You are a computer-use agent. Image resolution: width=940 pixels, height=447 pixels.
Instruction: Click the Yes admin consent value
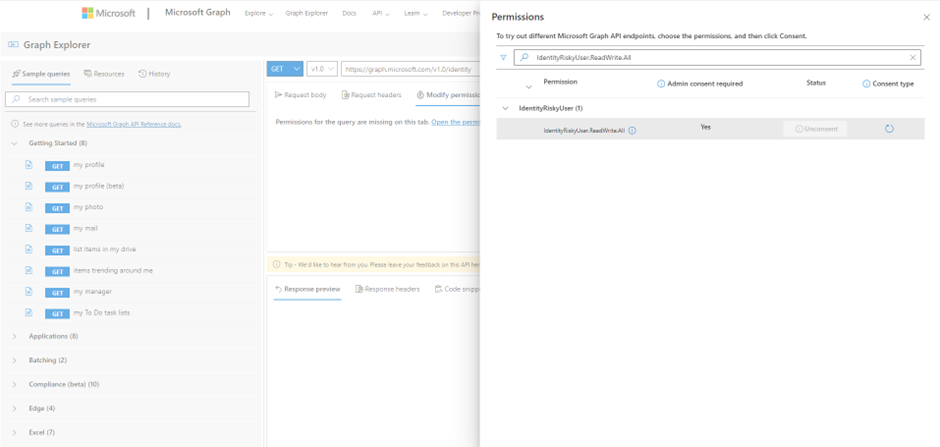coord(706,127)
